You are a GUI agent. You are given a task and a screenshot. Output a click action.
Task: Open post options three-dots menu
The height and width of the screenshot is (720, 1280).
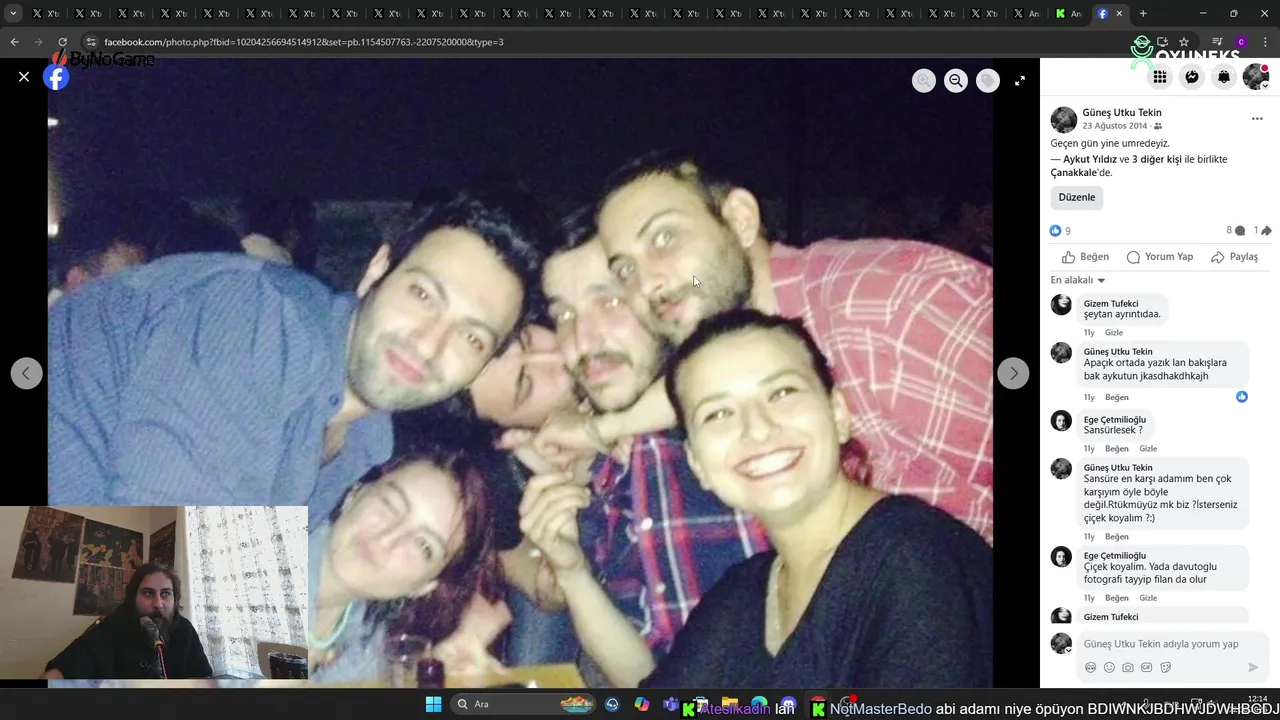click(1257, 119)
